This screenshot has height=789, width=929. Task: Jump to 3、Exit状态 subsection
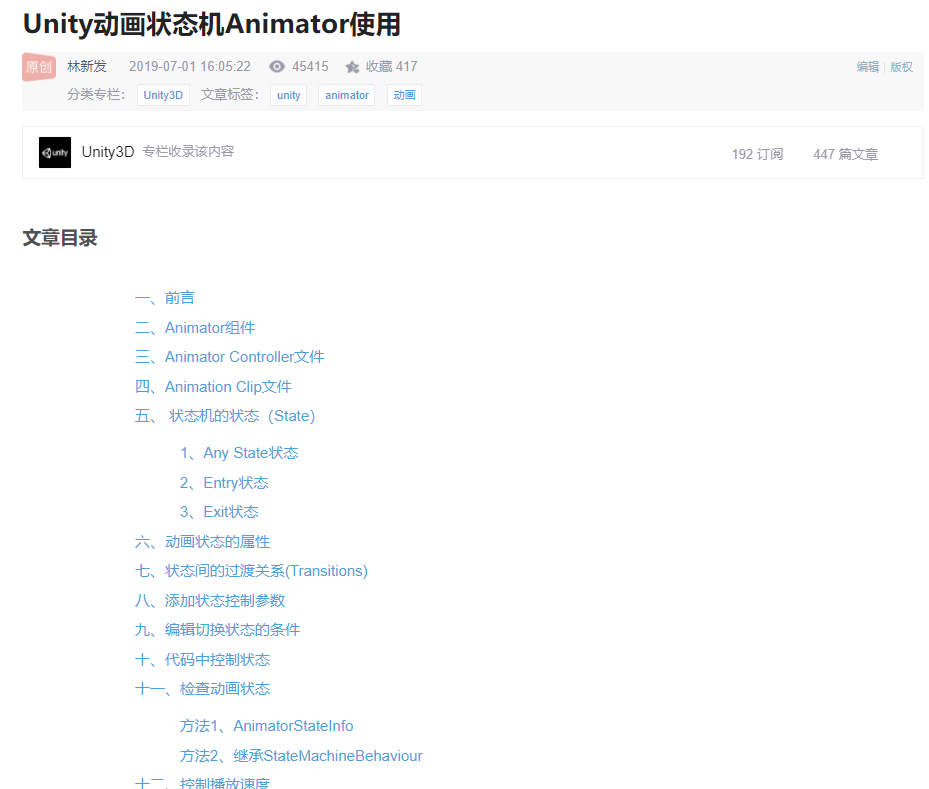point(219,512)
